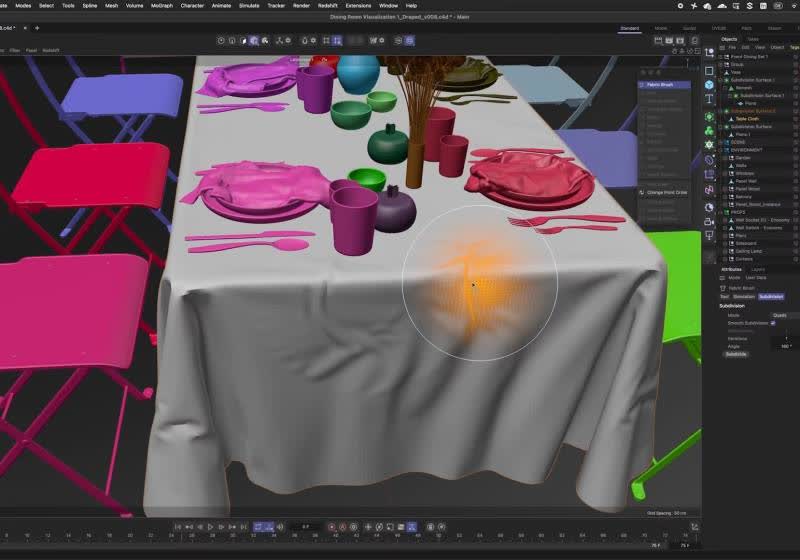Open the Modes menu
This screenshot has width=800, height=560.
pos(23,6)
